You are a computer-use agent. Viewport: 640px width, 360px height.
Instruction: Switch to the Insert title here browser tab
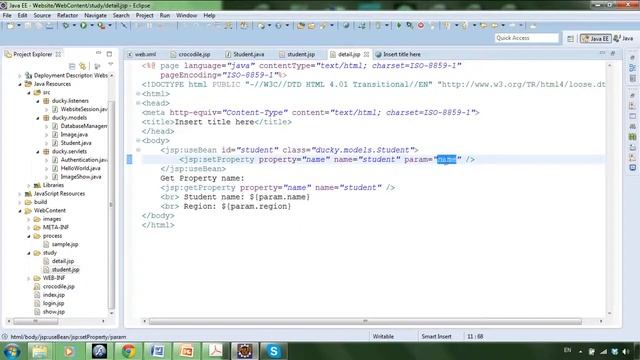(x=399, y=54)
